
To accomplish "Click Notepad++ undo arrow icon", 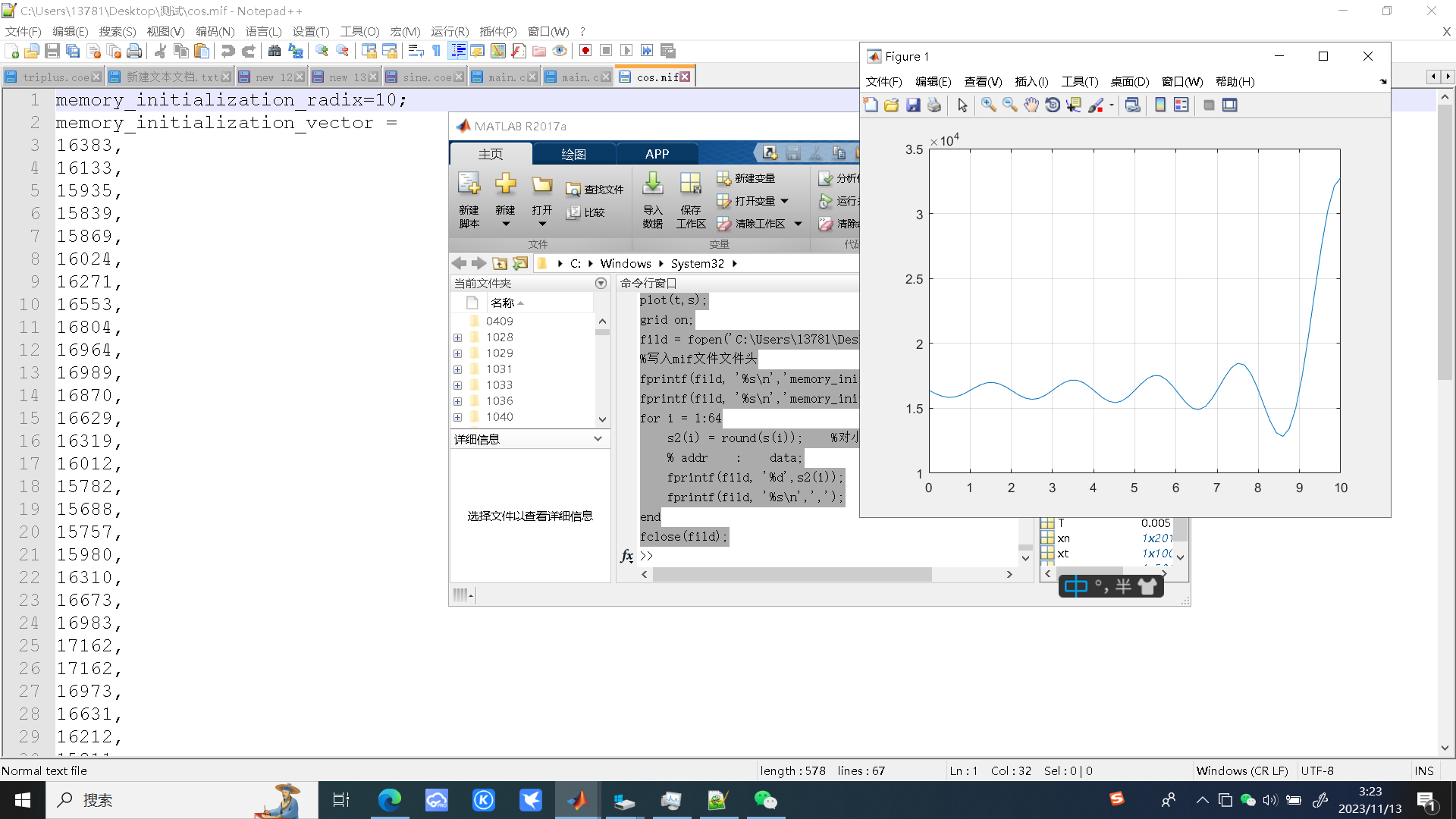I will click(227, 51).
